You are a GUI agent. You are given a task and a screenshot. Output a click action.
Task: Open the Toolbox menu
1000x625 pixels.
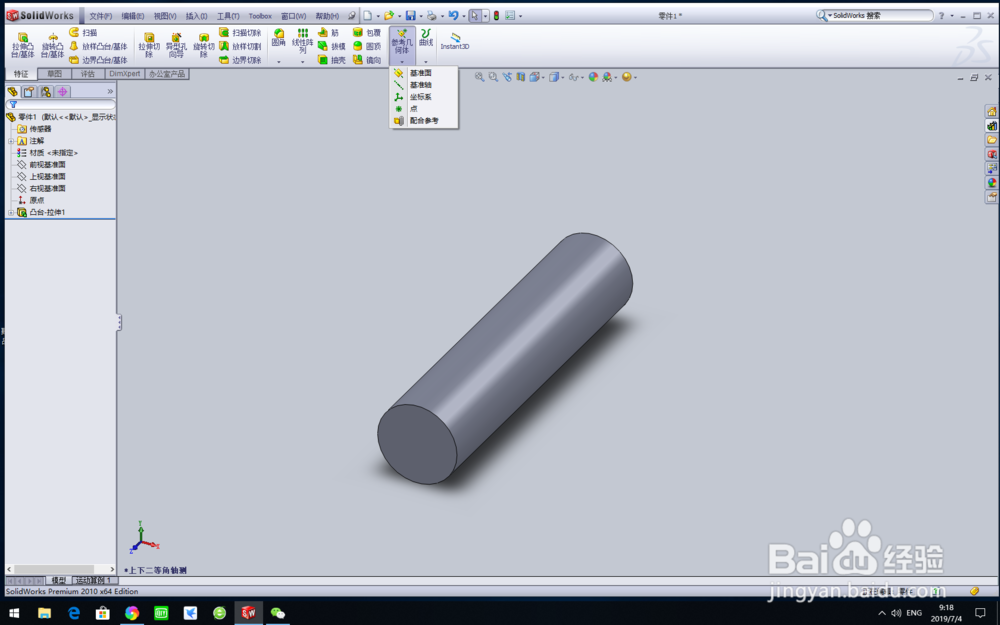260,16
